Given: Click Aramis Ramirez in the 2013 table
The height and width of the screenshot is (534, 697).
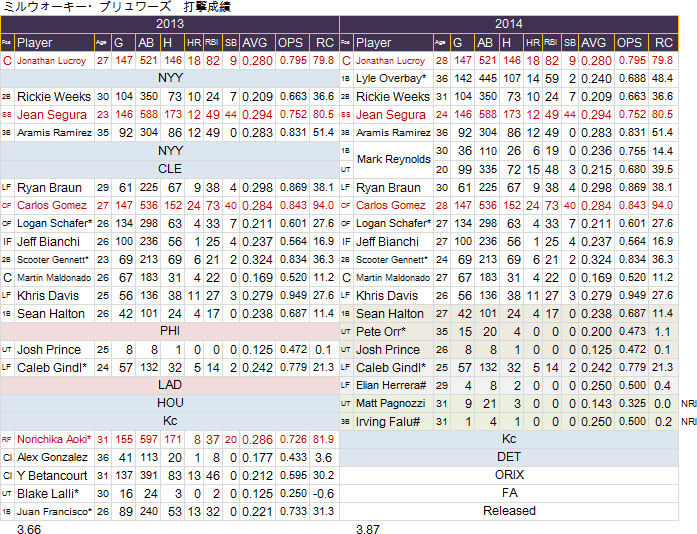Looking at the screenshot, I should 54,132.
